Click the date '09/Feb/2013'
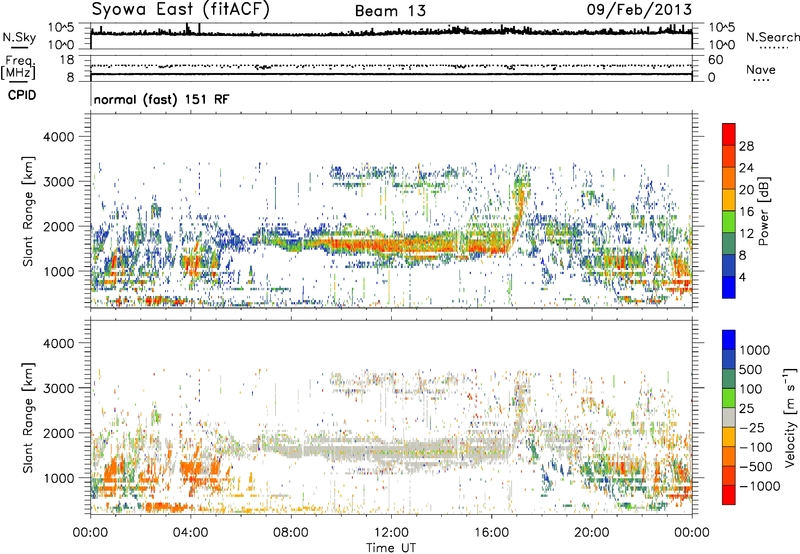The height and width of the screenshot is (554, 800). [x=639, y=9]
